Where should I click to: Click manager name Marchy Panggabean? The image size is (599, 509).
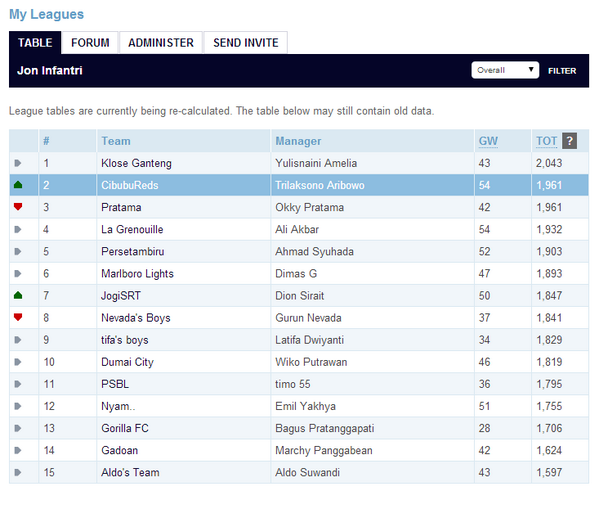click(x=324, y=451)
